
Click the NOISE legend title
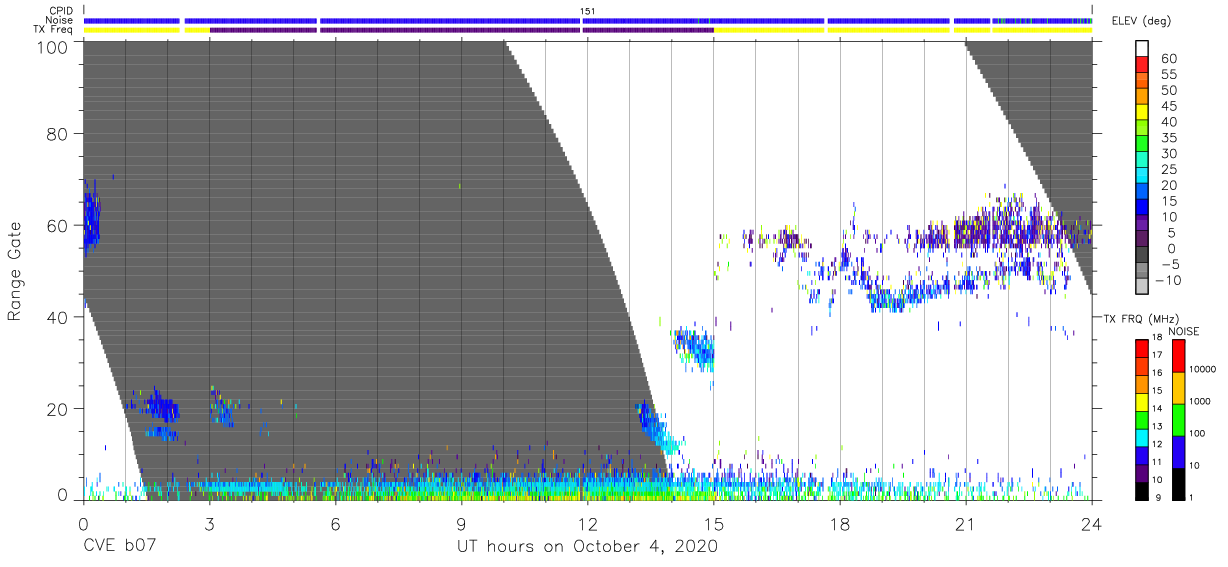1183,331
